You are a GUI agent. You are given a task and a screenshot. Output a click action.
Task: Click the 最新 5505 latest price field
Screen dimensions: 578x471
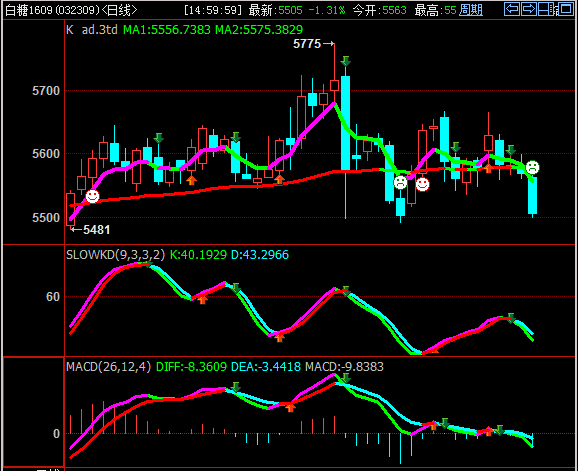point(275,10)
